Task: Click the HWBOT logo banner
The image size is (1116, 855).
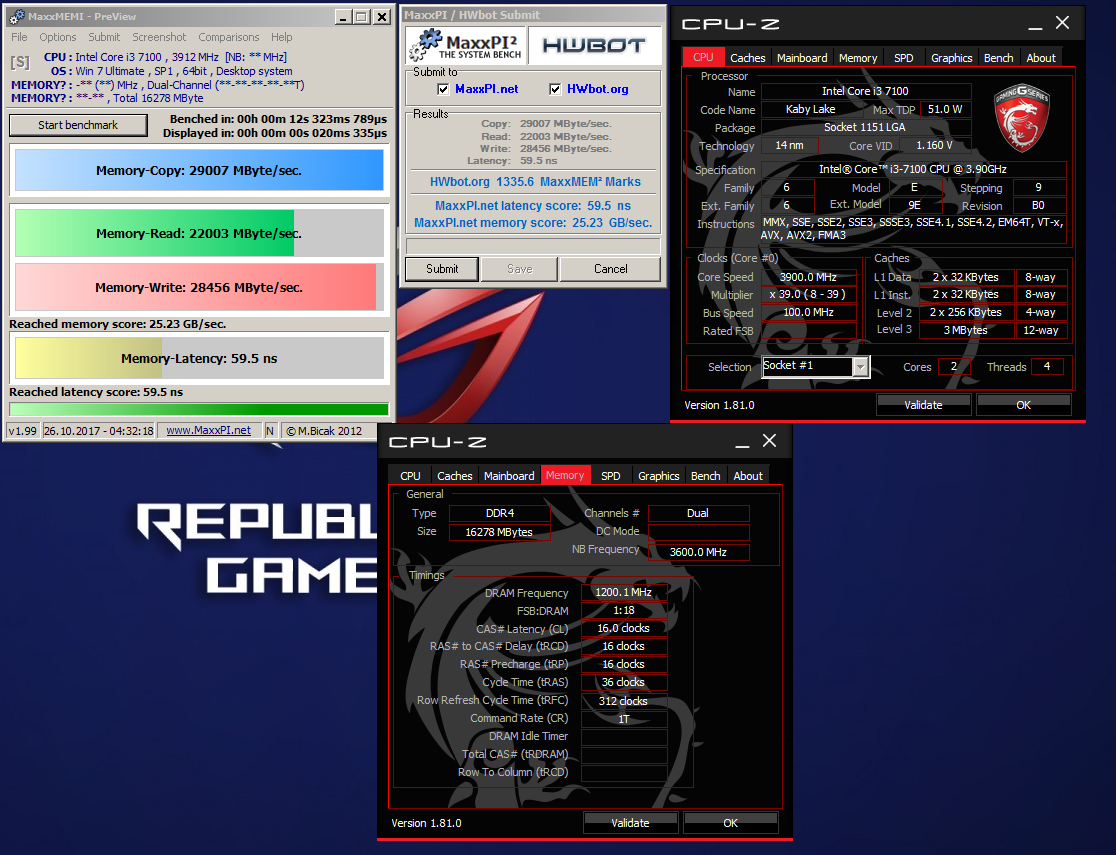Action: (594, 46)
